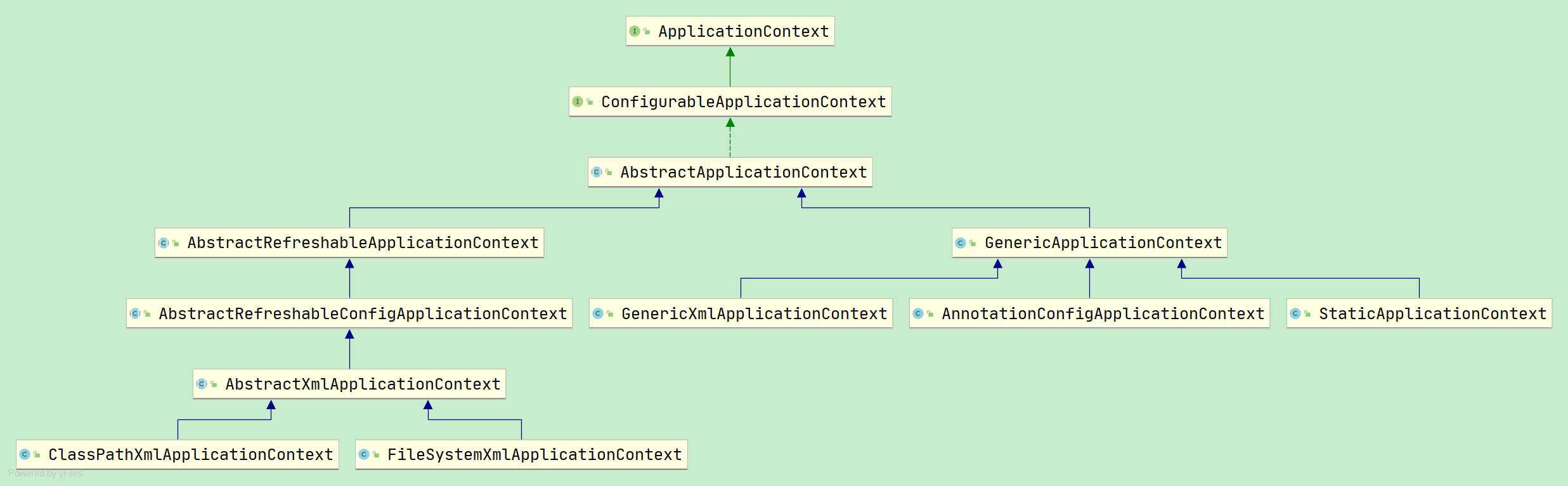The width and height of the screenshot is (1568, 486).
Task: Select the StaticApplicationContext node label
Action: (1432, 313)
